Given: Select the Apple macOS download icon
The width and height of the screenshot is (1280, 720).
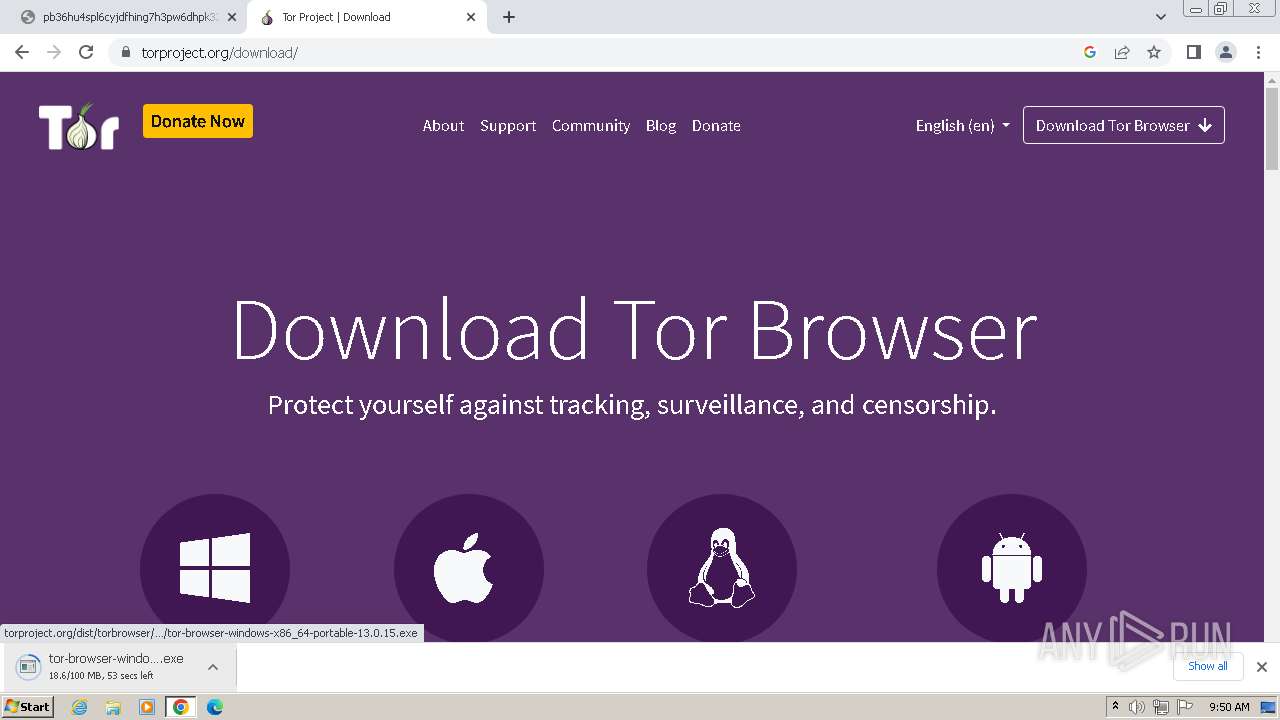Looking at the screenshot, I should click(469, 568).
